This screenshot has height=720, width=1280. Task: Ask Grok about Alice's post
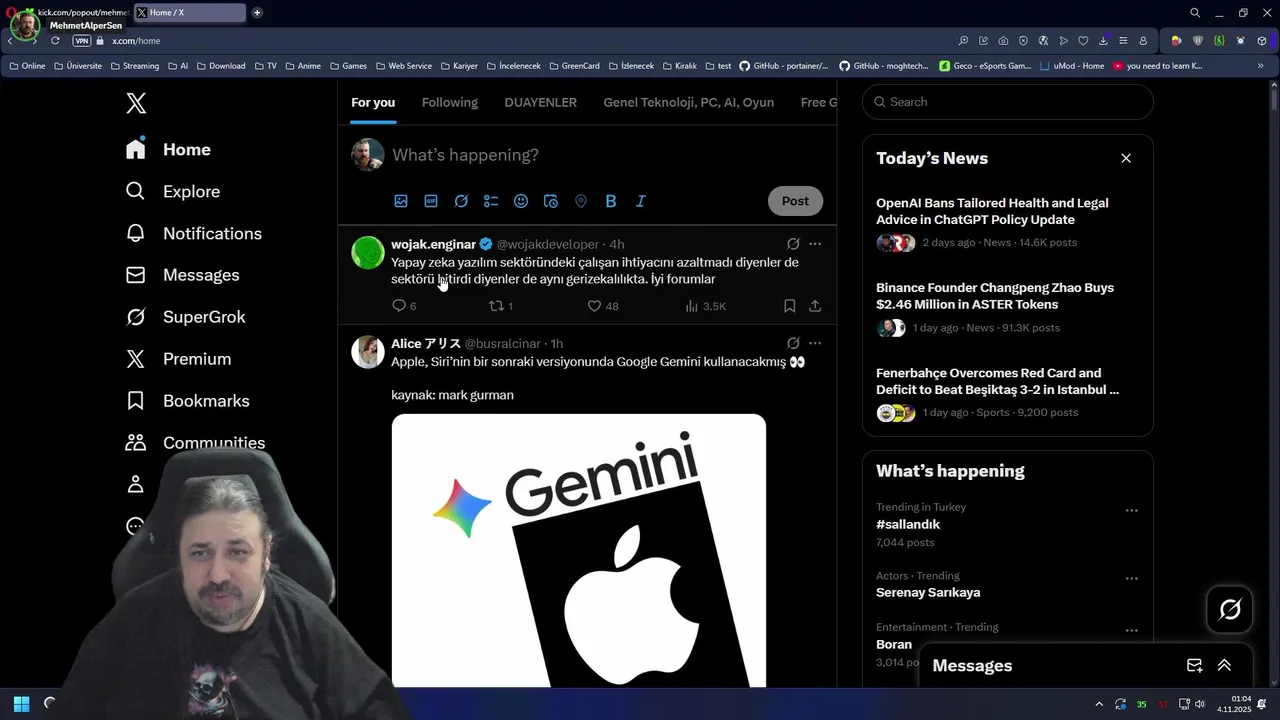pyautogui.click(x=793, y=343)
